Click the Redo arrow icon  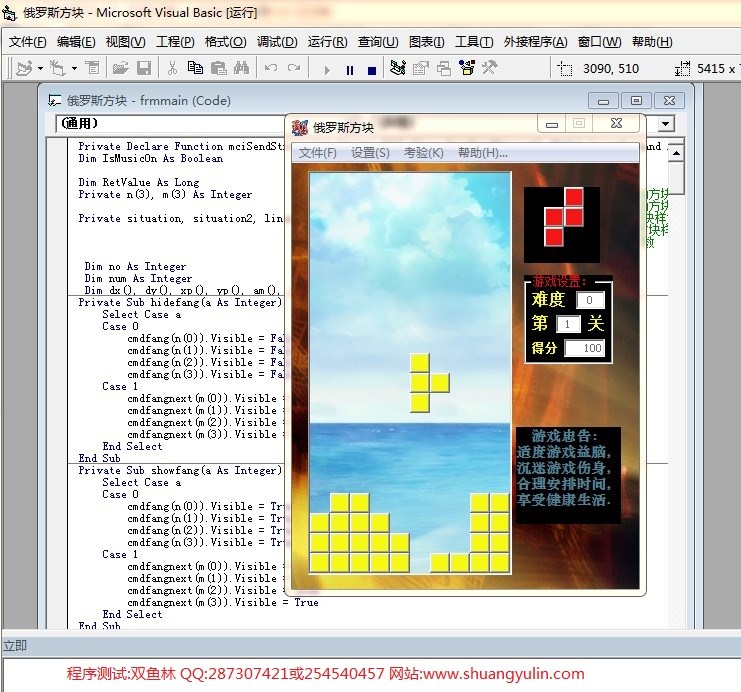tap(294, 68)
